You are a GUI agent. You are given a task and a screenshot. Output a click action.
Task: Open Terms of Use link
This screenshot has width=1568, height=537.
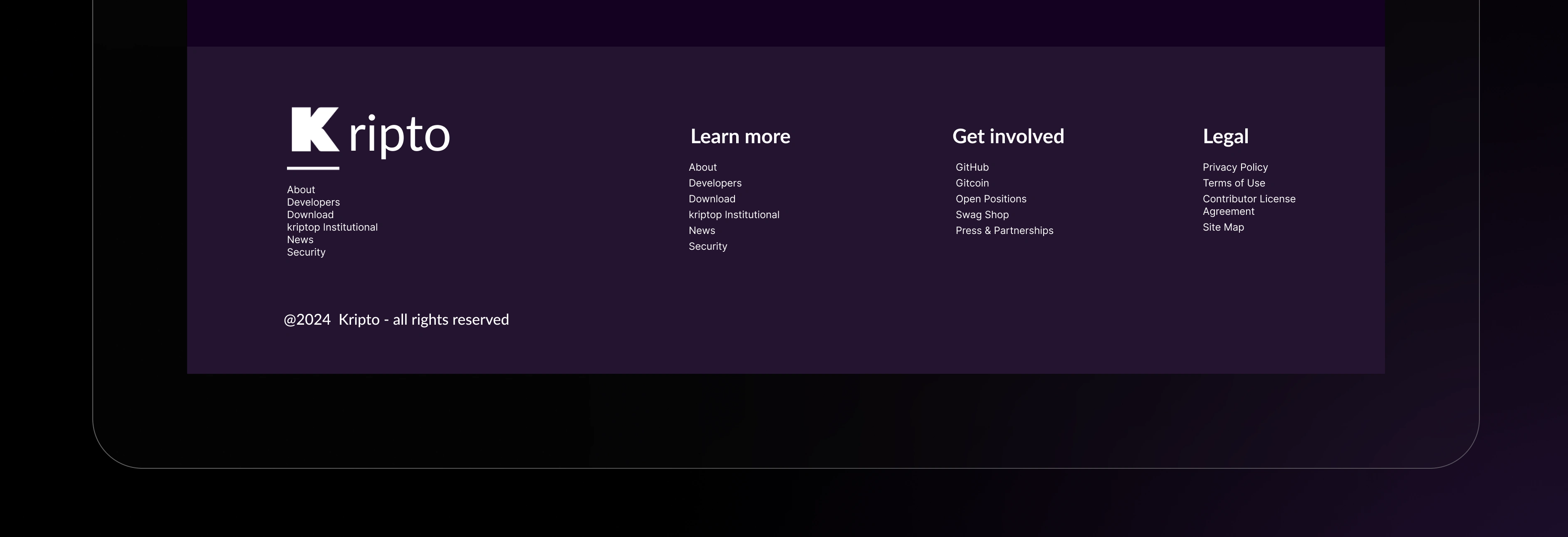coord(1234,183)
